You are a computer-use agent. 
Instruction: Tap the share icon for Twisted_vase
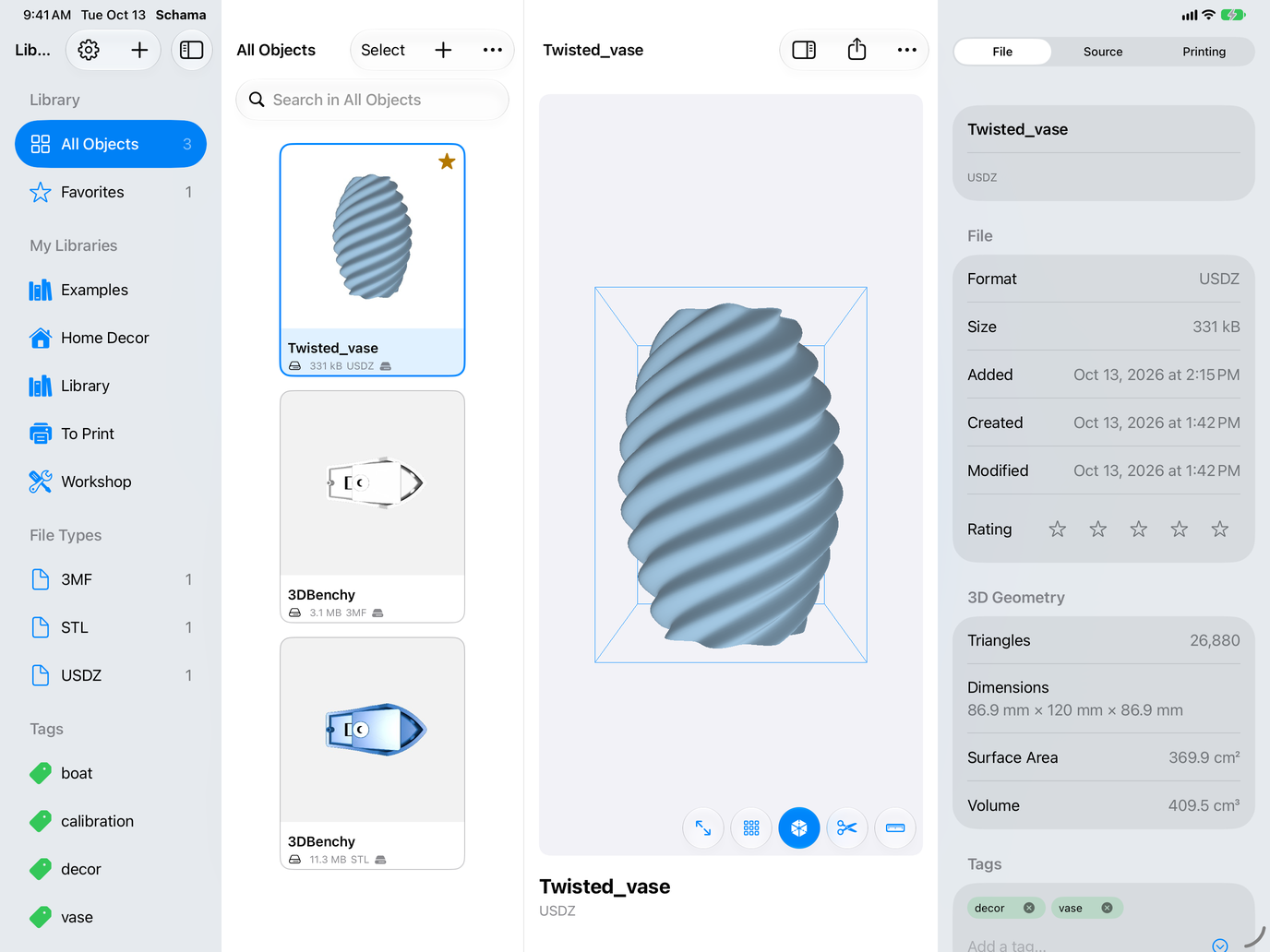coord(857,49)
